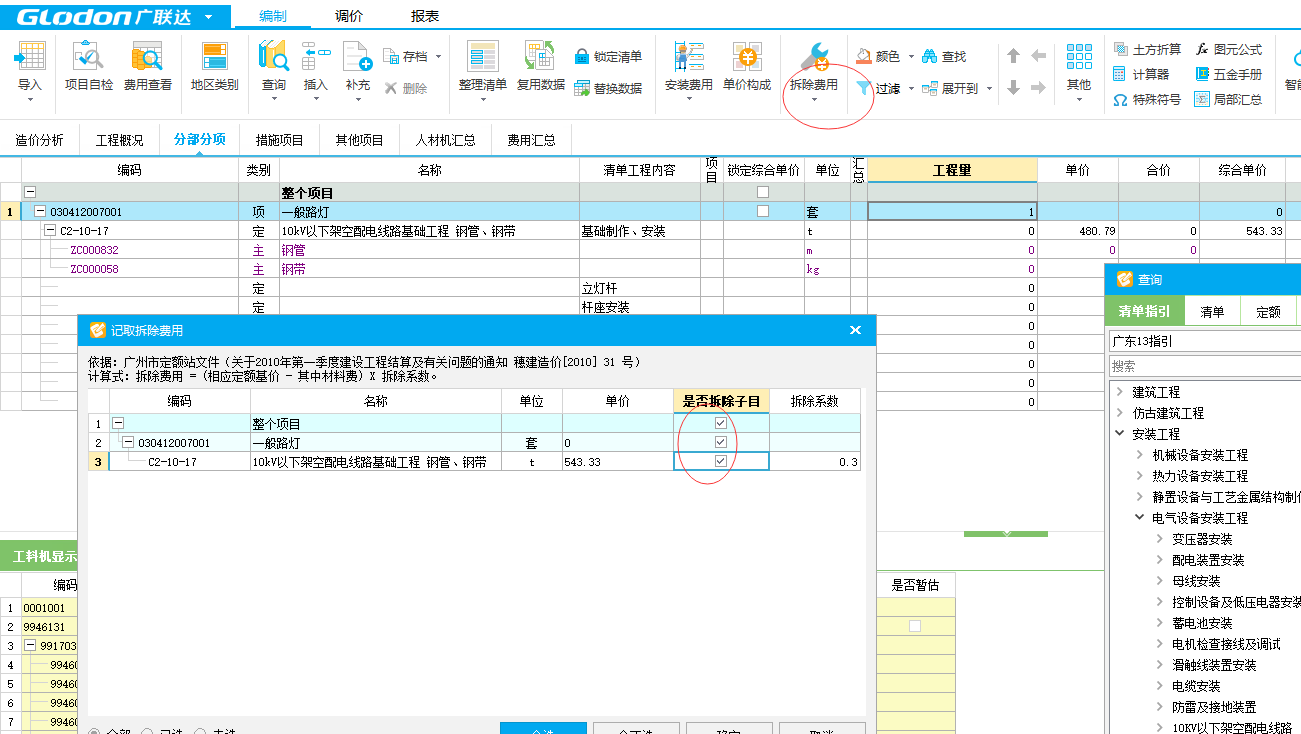Click 替换数据 replace data icon
This screenshot has width=1301, height=734.
[x=583, y=88]
